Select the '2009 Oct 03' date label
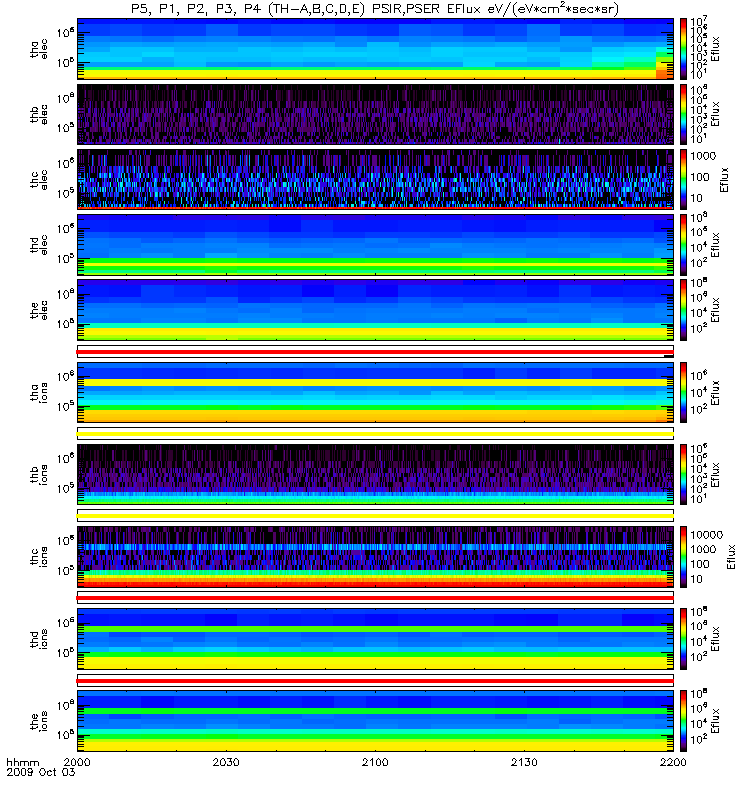 41,772
